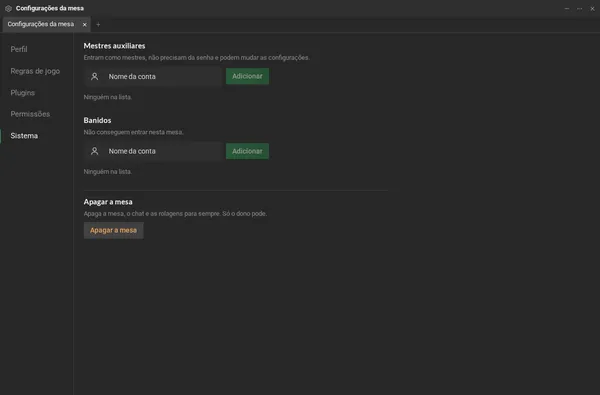Screen dimensions: 600x395
Task: Click the Banidos heading
Action: click(97, 120)
